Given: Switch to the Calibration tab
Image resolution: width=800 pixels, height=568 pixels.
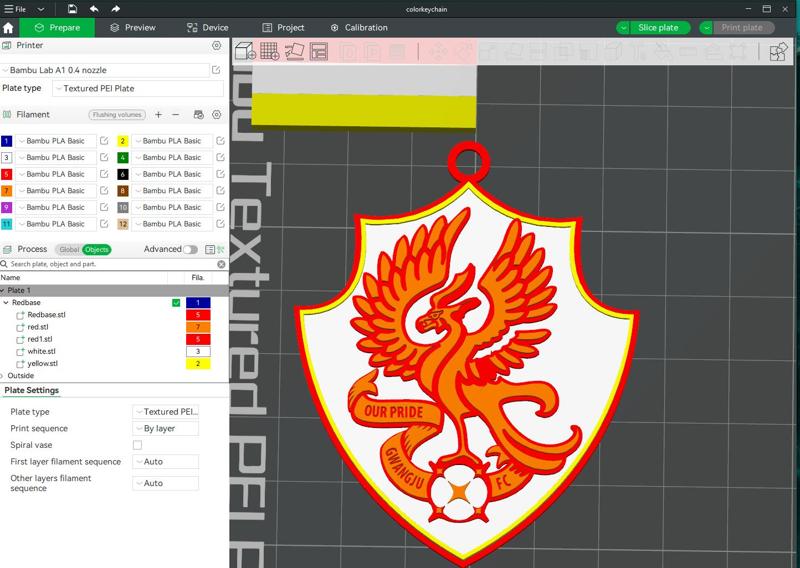Looking at the screenshot, I should [x=359, y=28].
